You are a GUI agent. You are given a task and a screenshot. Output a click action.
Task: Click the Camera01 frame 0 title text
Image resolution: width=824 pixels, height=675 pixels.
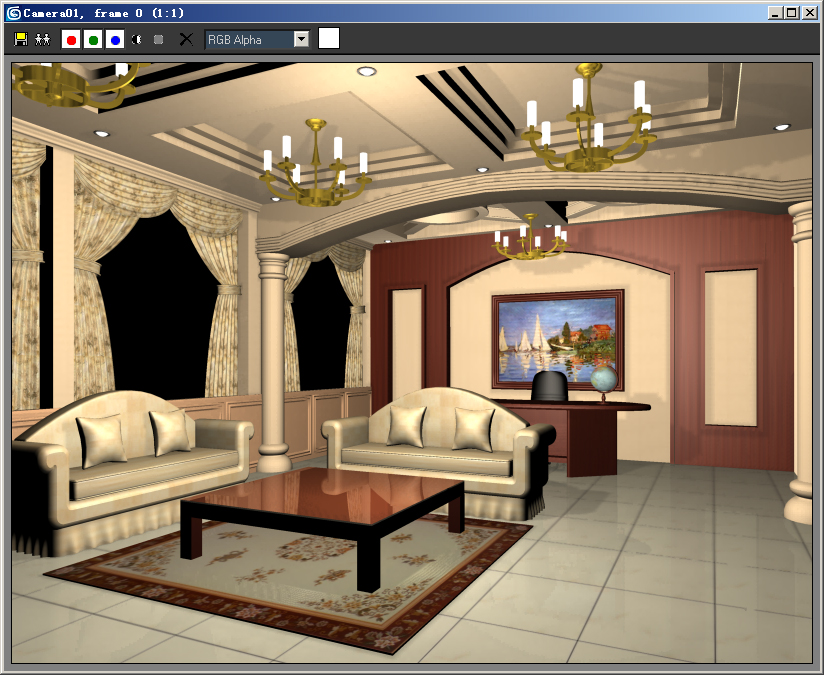coord(104,13)
